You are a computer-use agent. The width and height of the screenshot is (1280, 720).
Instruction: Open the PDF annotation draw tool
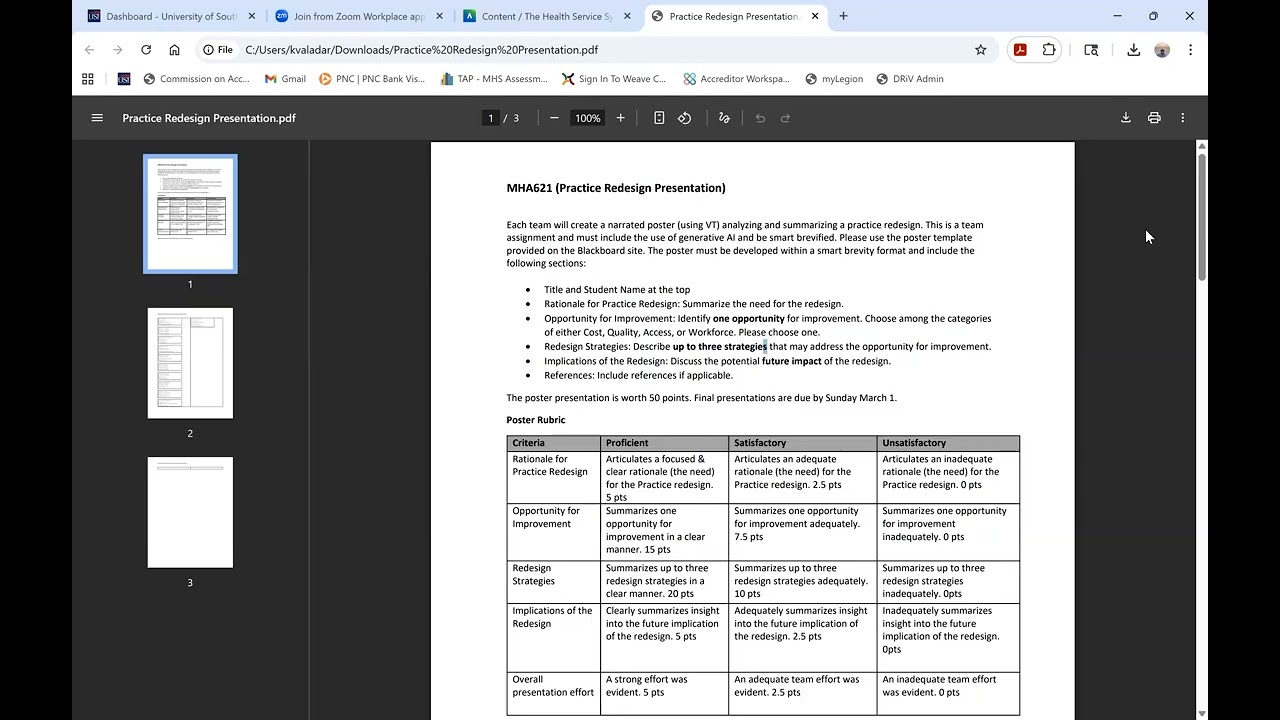click(x=725, y=118)
